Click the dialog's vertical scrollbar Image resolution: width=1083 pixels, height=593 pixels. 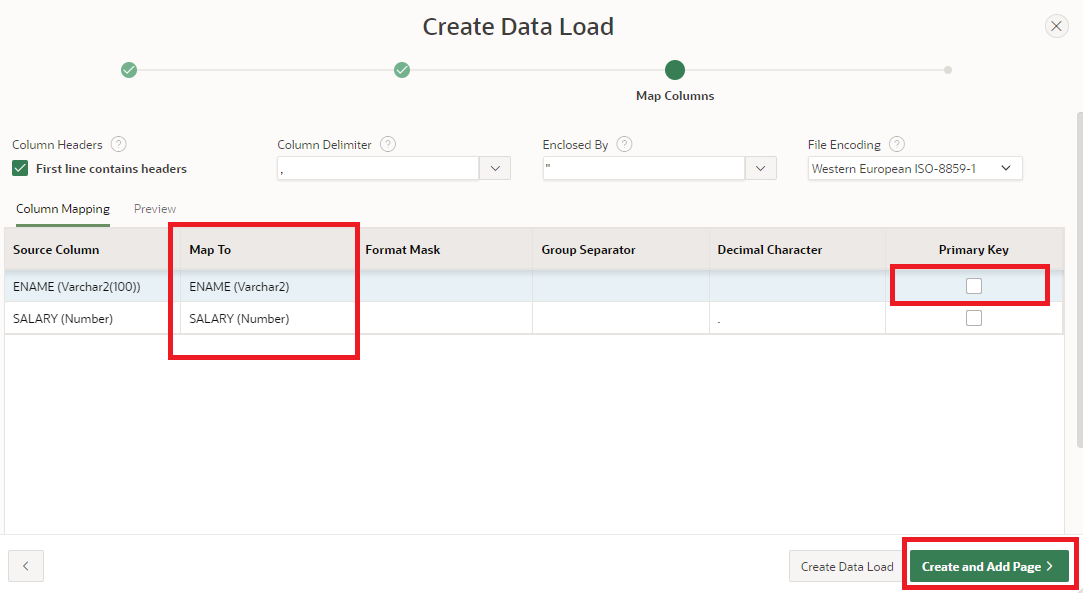tap(1079, 280)
